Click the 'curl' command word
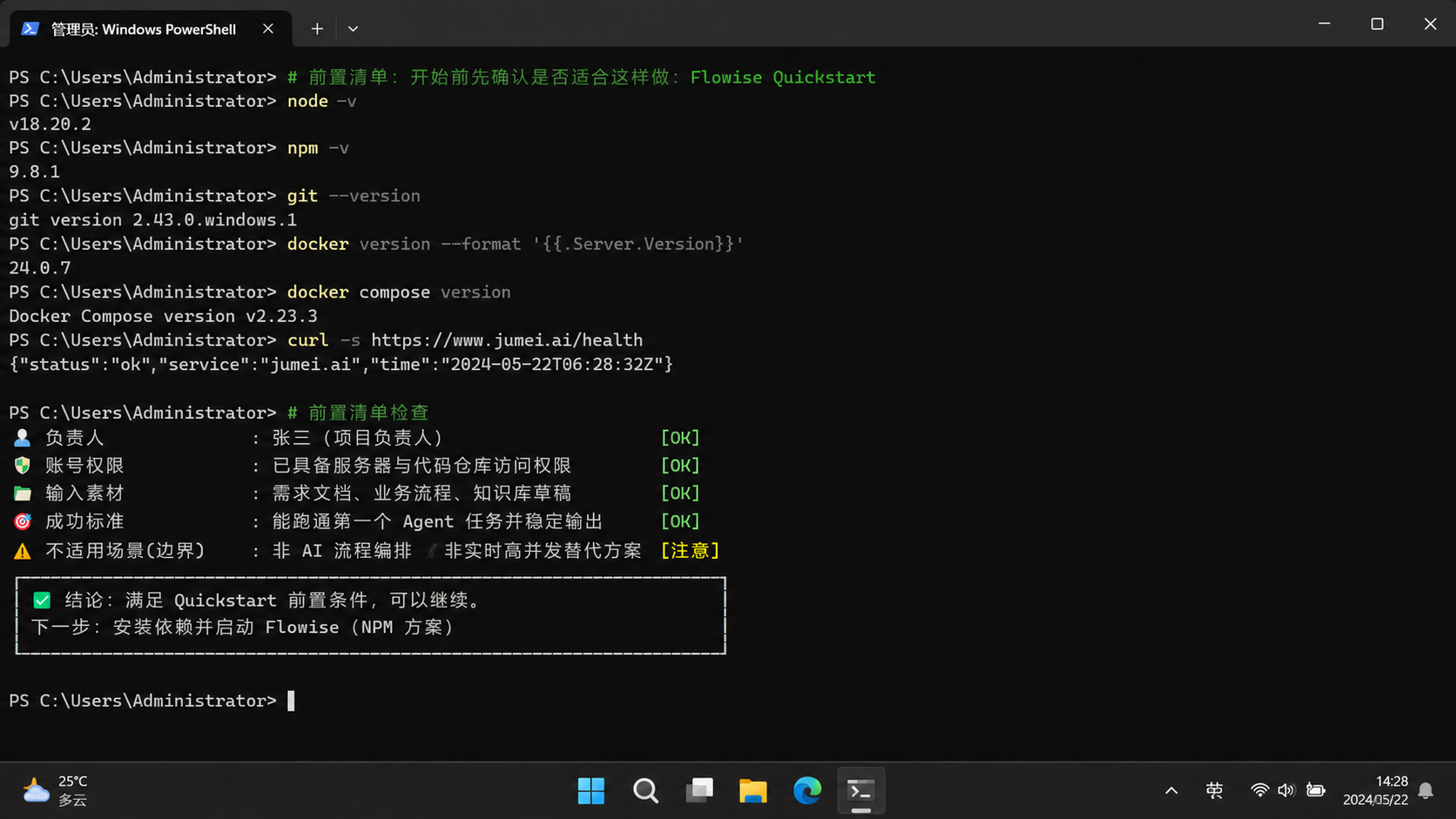 coord(308,340)
